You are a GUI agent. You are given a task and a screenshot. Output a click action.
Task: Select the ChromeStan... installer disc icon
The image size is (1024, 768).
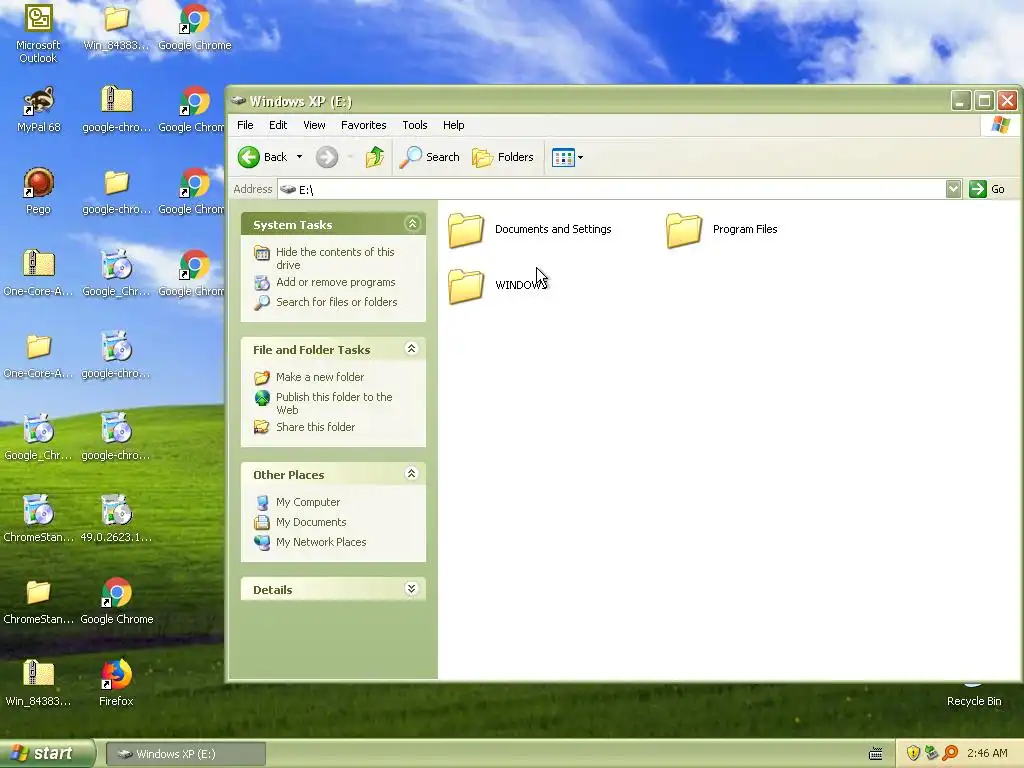39,519
